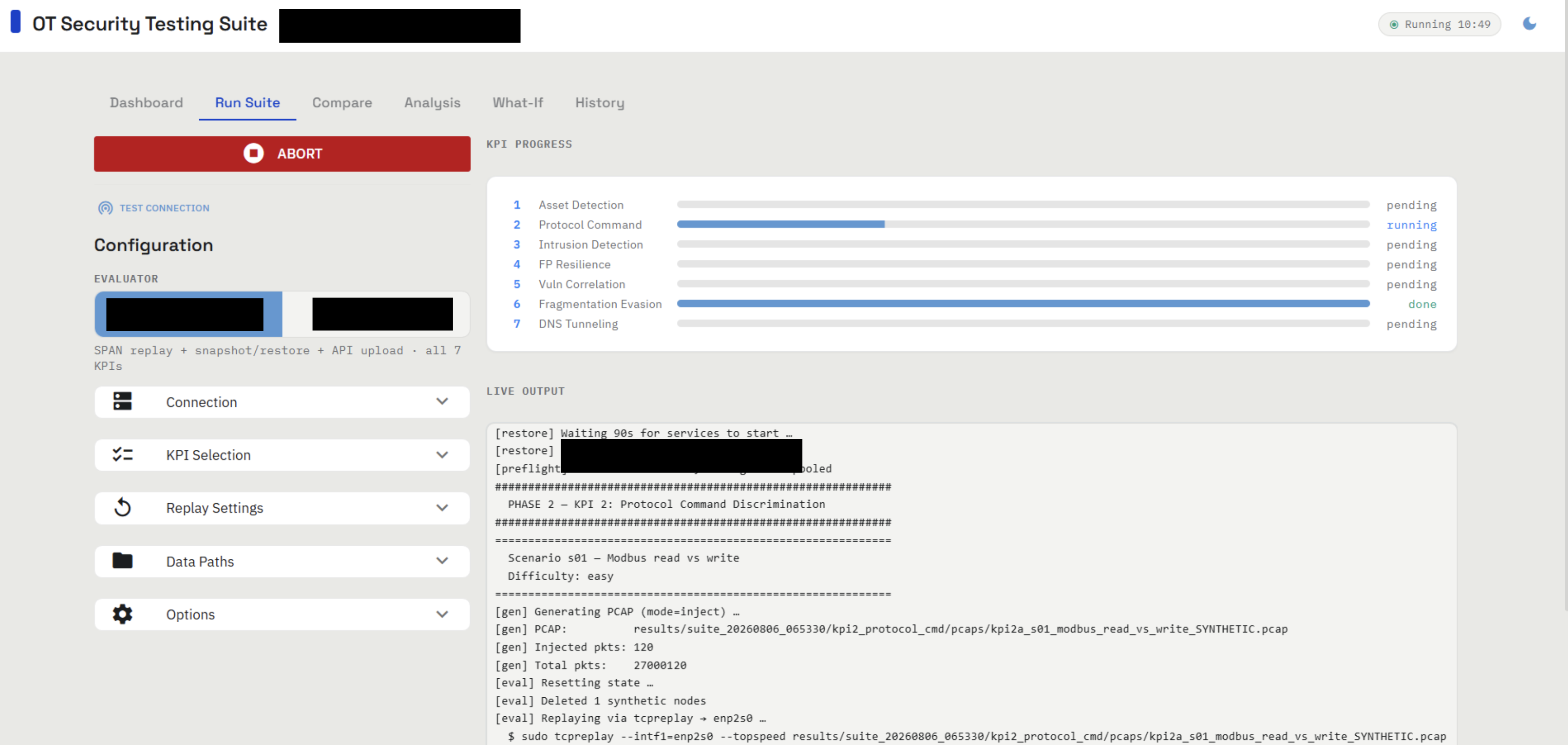Click the Protocol Command progress bar

[1023, 225]
